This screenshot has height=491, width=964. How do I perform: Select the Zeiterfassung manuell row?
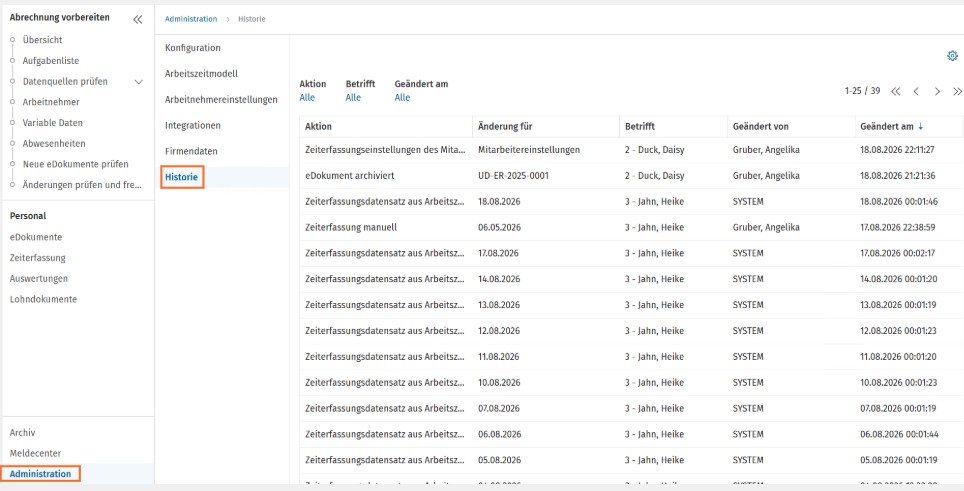(x=631, y=227)
